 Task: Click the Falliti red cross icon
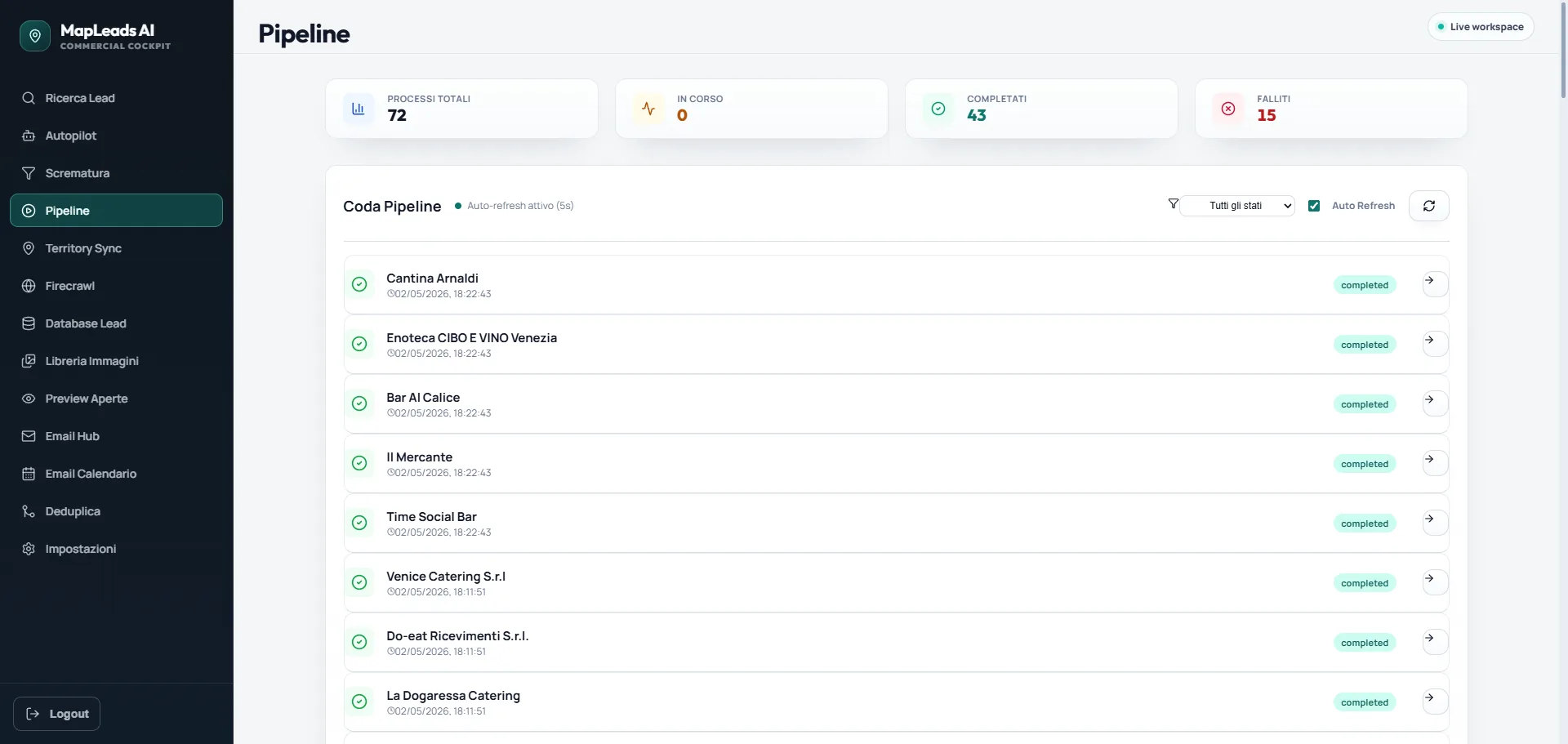point(1228,109)
